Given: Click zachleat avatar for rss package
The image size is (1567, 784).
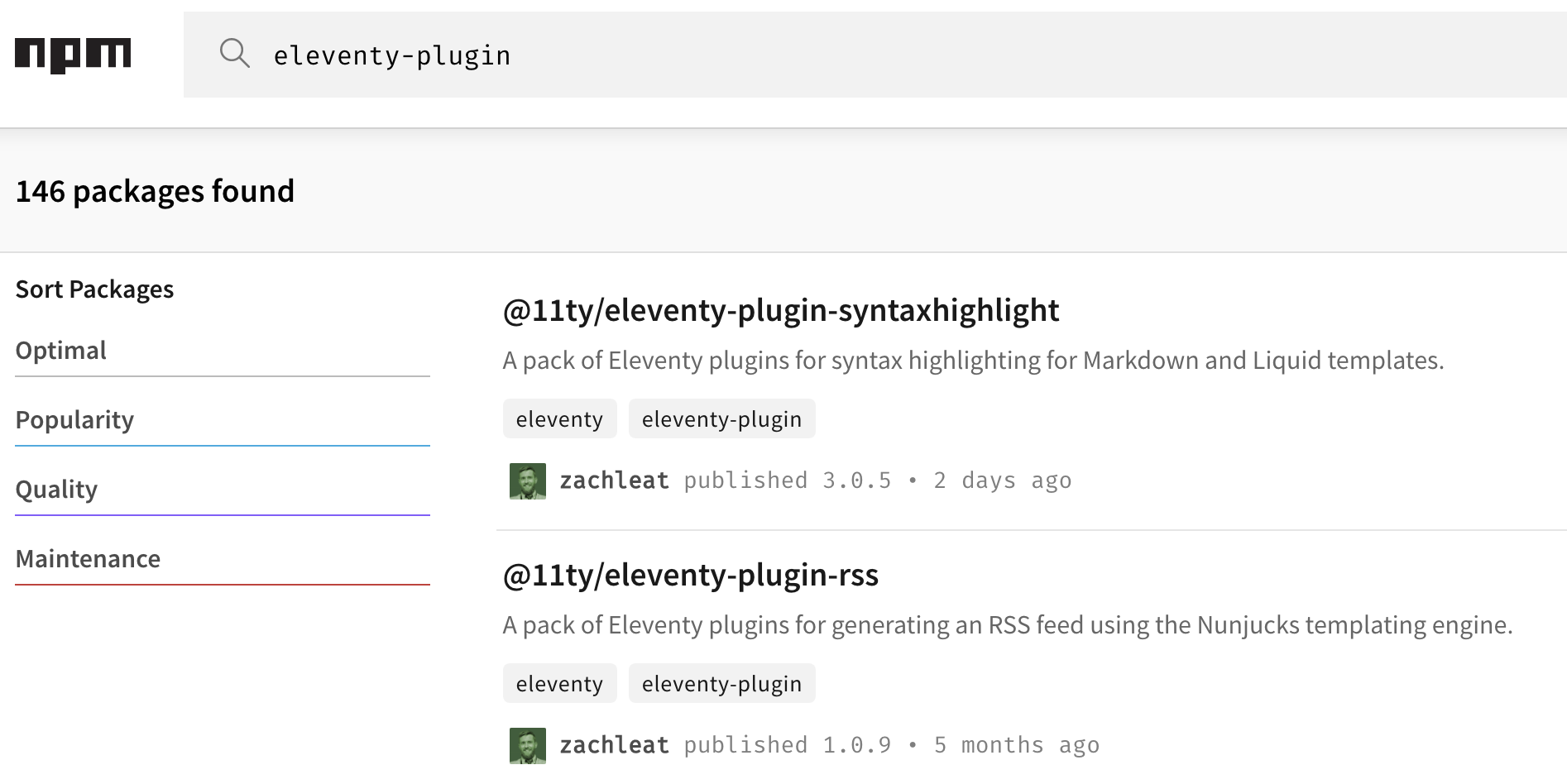Looking at the screenshot, I should pyautogui.click(x=528, y=746).
